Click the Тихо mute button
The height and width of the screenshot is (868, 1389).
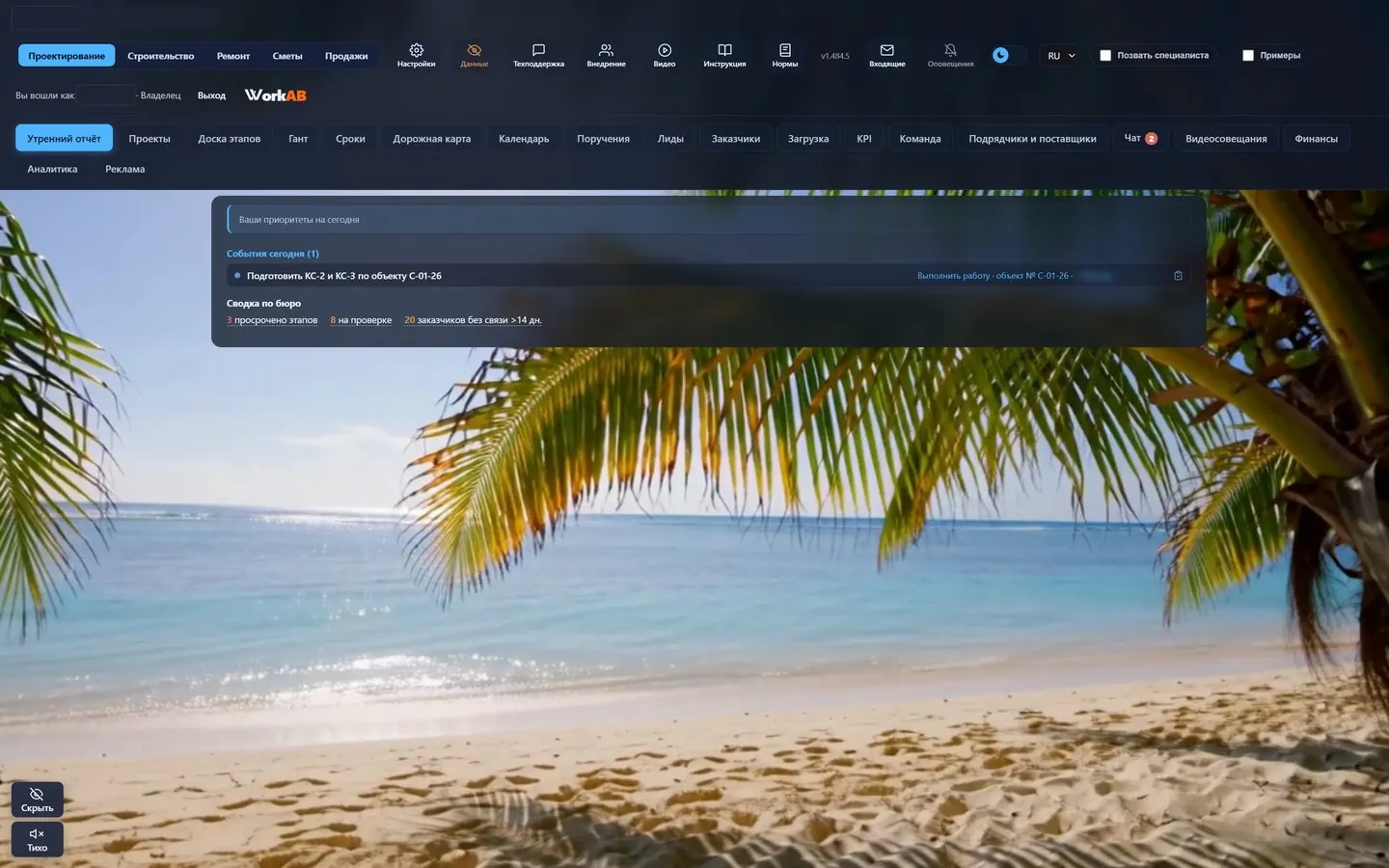pos(38,839)
